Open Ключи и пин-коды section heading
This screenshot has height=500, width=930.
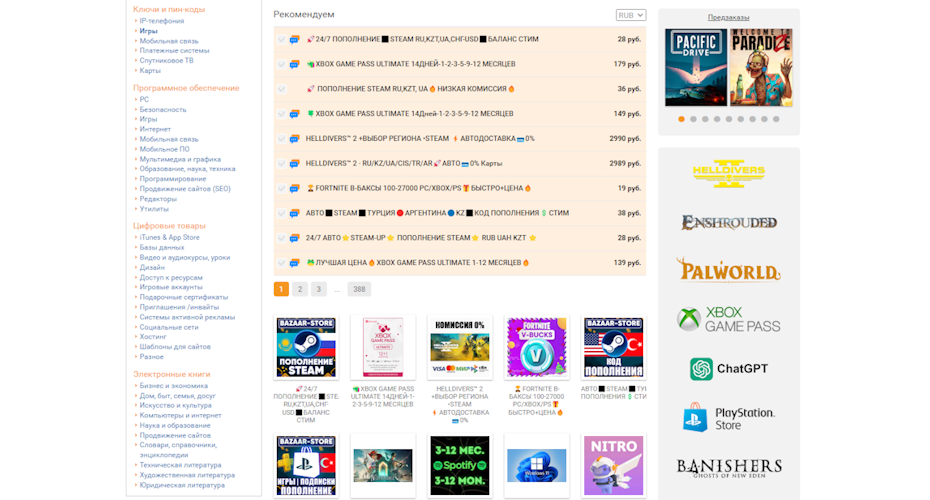169,9
